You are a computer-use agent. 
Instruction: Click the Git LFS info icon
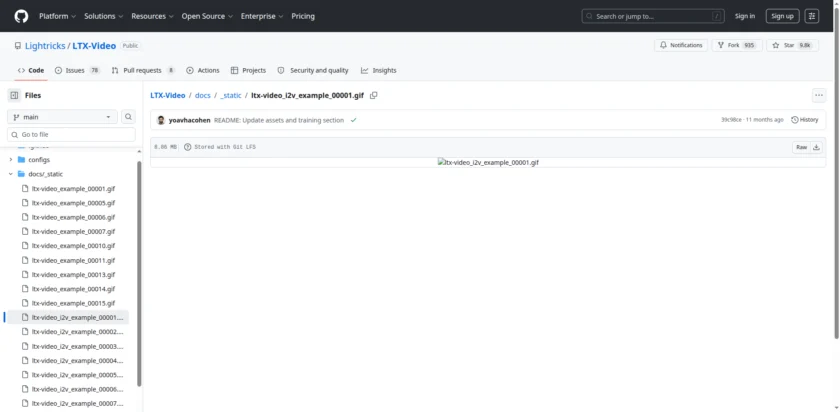[x=188, y=147]
